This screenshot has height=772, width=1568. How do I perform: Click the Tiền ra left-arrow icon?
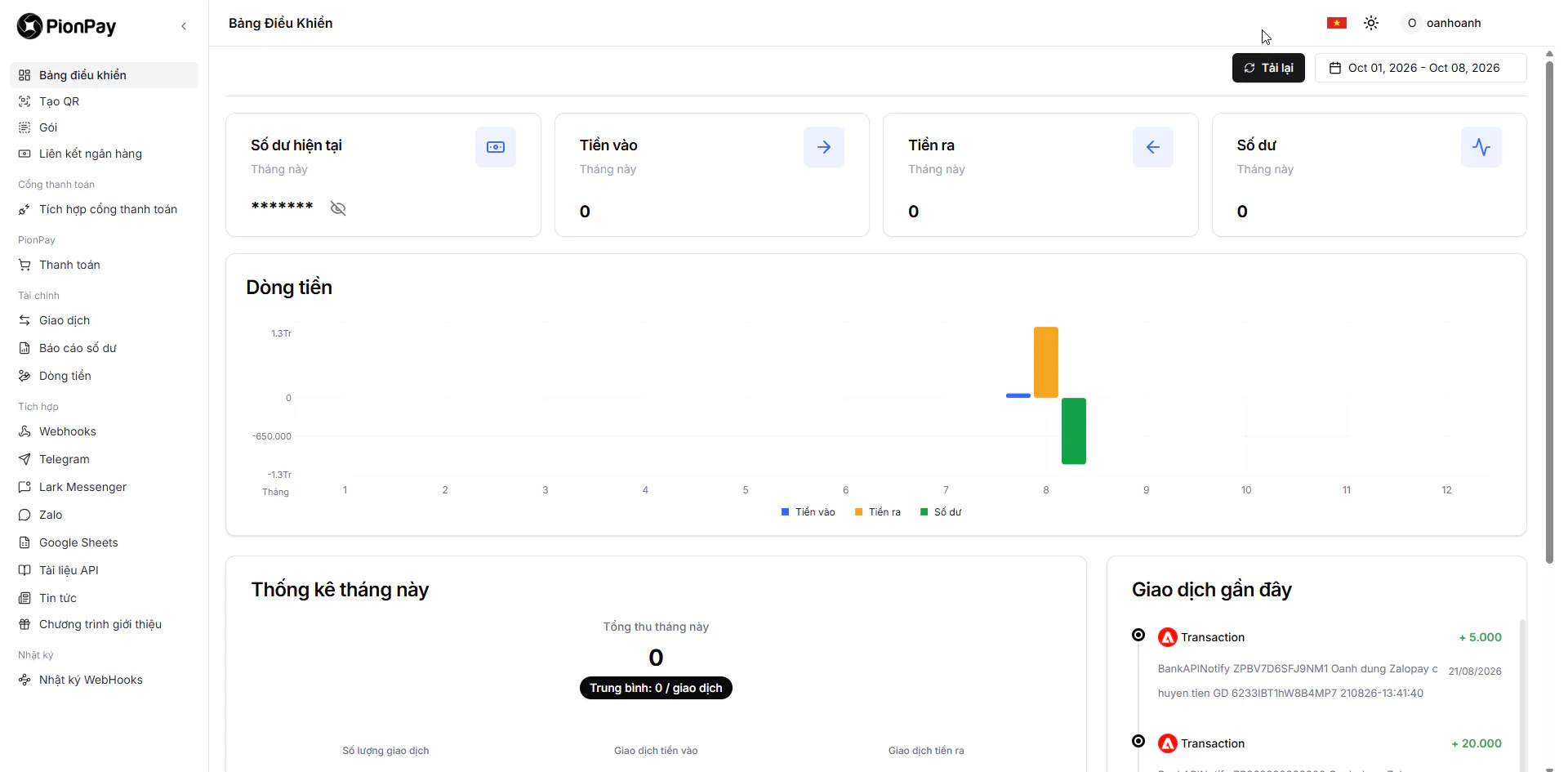pyautogui.click(x=1153, y=147)
